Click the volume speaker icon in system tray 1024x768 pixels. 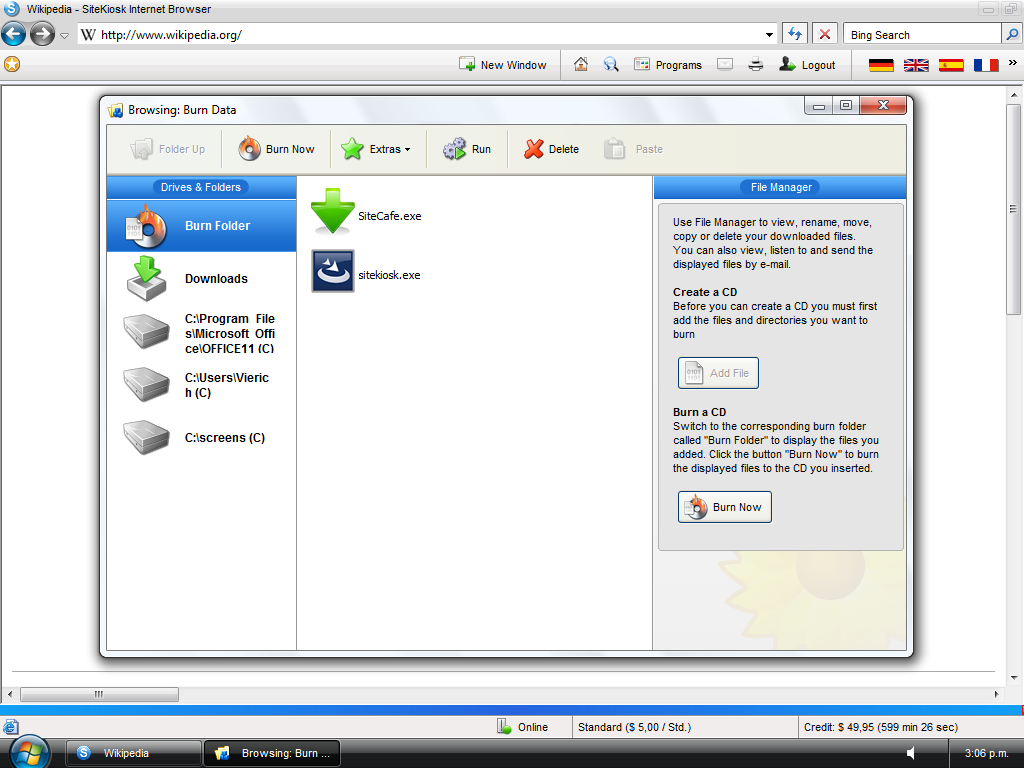pos(911,753)
